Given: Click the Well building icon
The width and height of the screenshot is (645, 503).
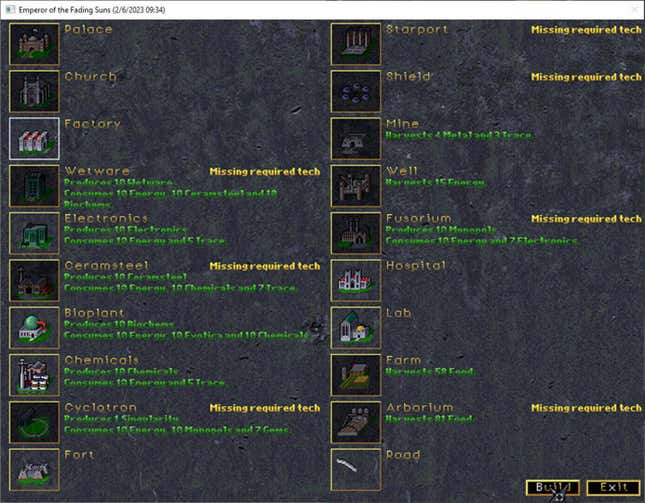Looking at the screenshot, I should [x=356, y=186].
